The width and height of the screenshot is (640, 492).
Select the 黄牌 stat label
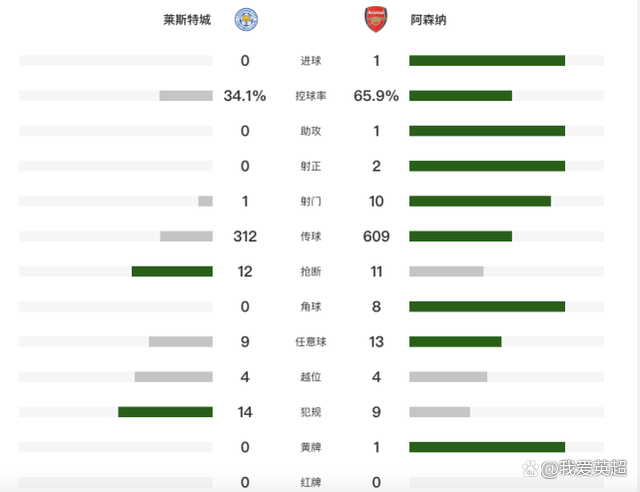[x=311, y=447]
